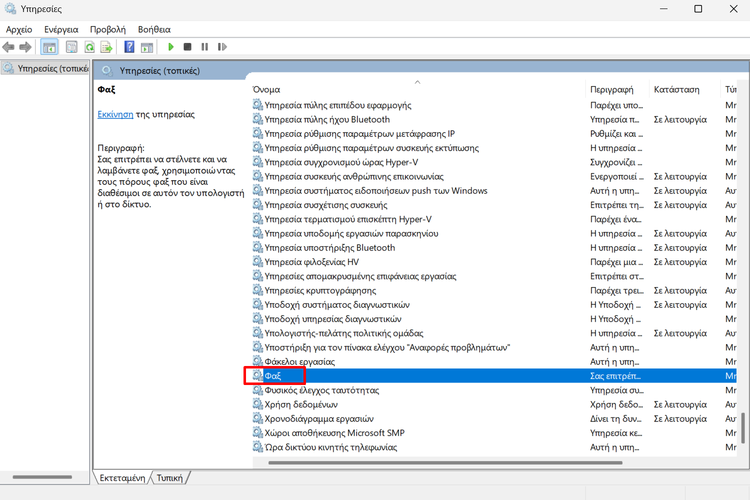Click the Stop Service square icon
Viewport: 750px width, 500px height.
point(187,47)
